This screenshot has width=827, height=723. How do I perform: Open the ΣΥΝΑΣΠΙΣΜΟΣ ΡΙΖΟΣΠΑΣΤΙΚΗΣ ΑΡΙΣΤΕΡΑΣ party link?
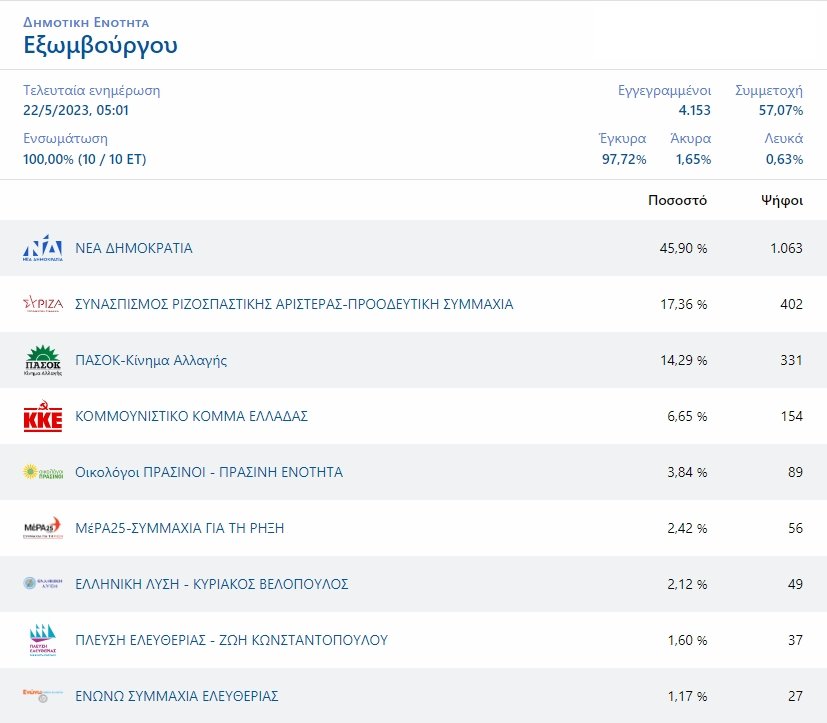click(x=294, y=304)
